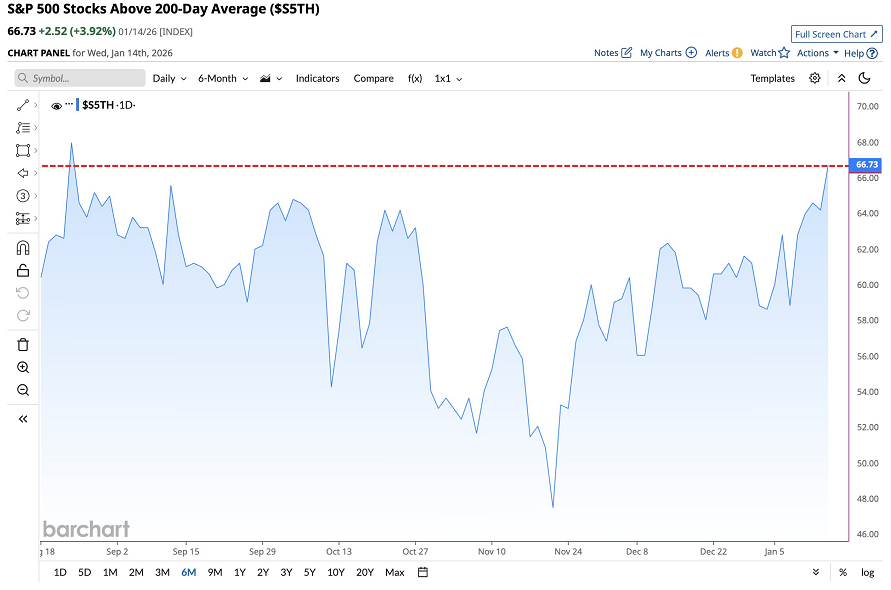Select the 6M time range

(x=189, y=572)
